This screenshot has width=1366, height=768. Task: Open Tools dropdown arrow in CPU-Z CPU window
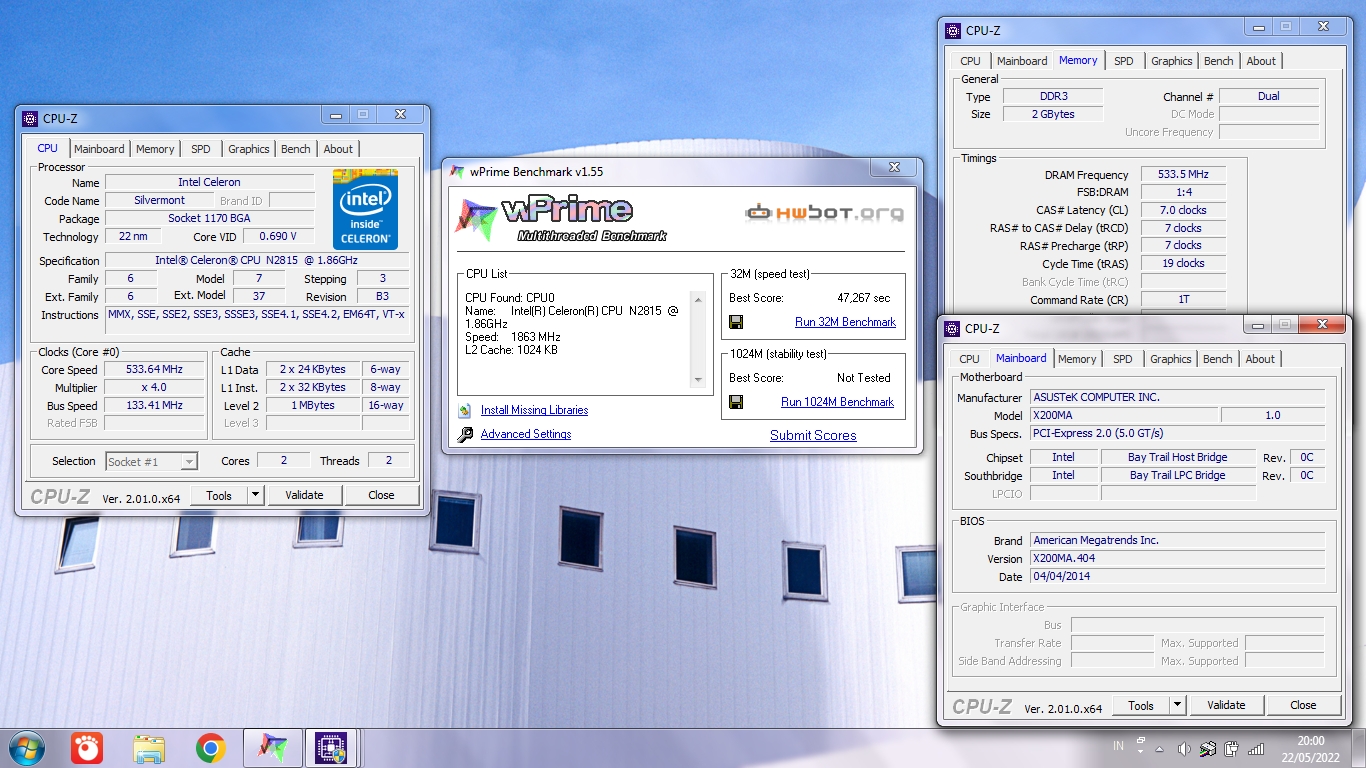[255, 495]
